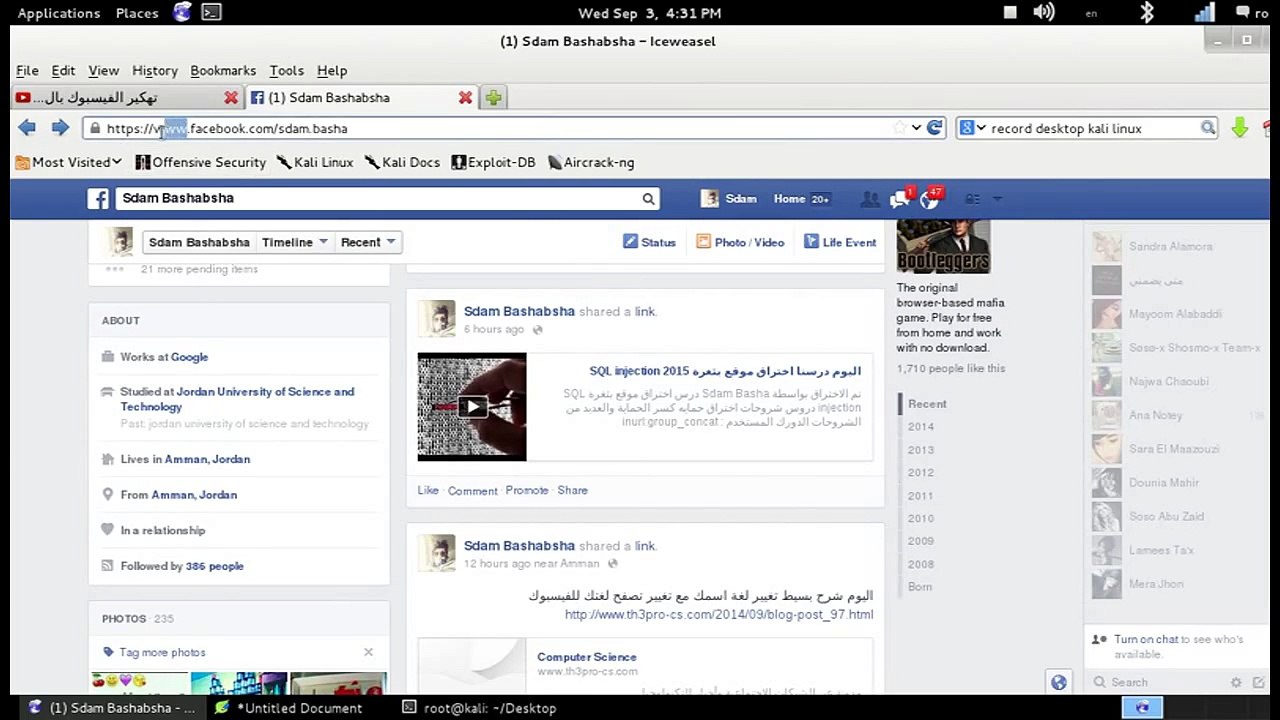Click the Photo / Video composer button
This screenshot has height=720, width=1280.
click(x=740, y=242)
